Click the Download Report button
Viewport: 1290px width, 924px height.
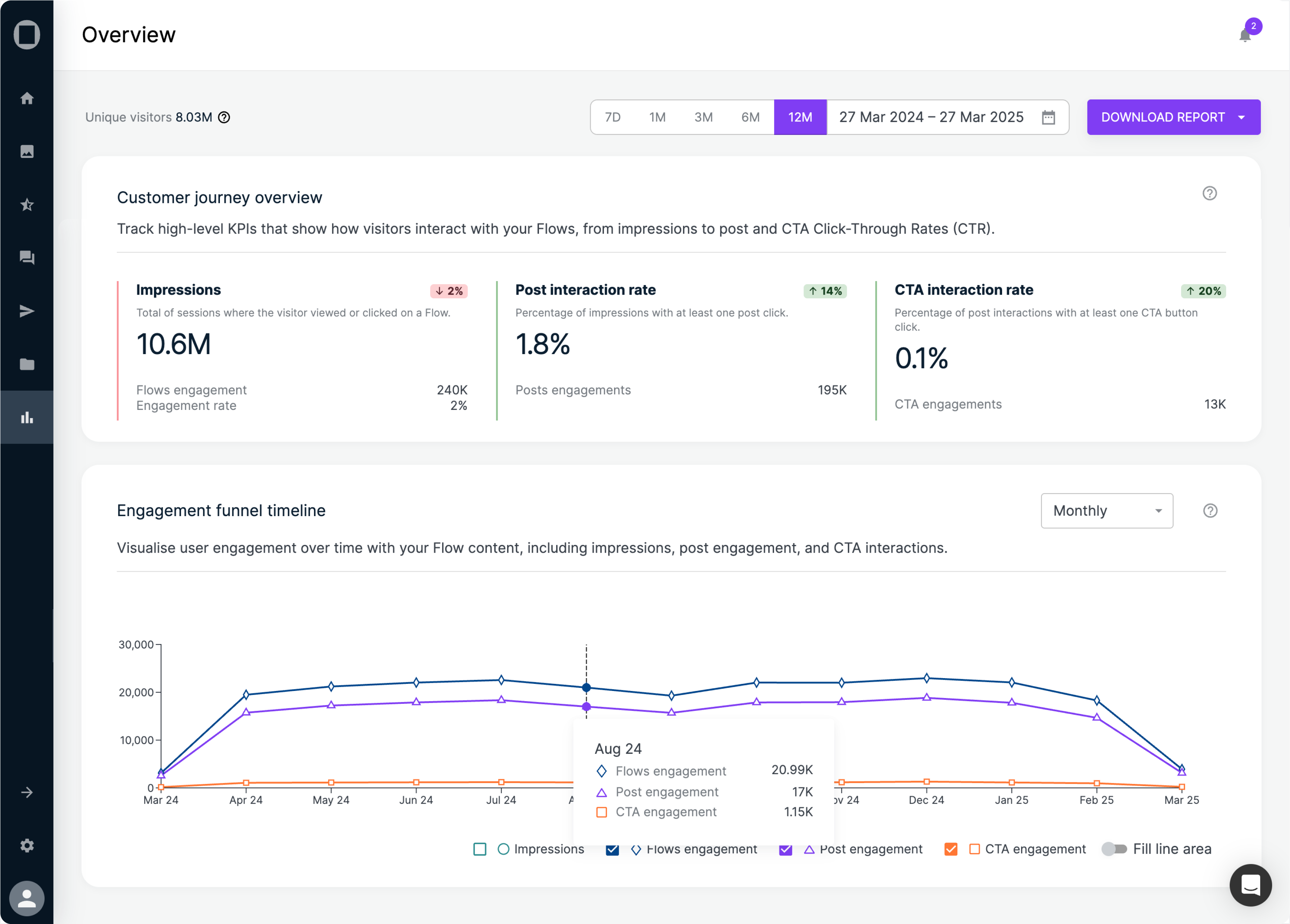[x=1162, y=117]
